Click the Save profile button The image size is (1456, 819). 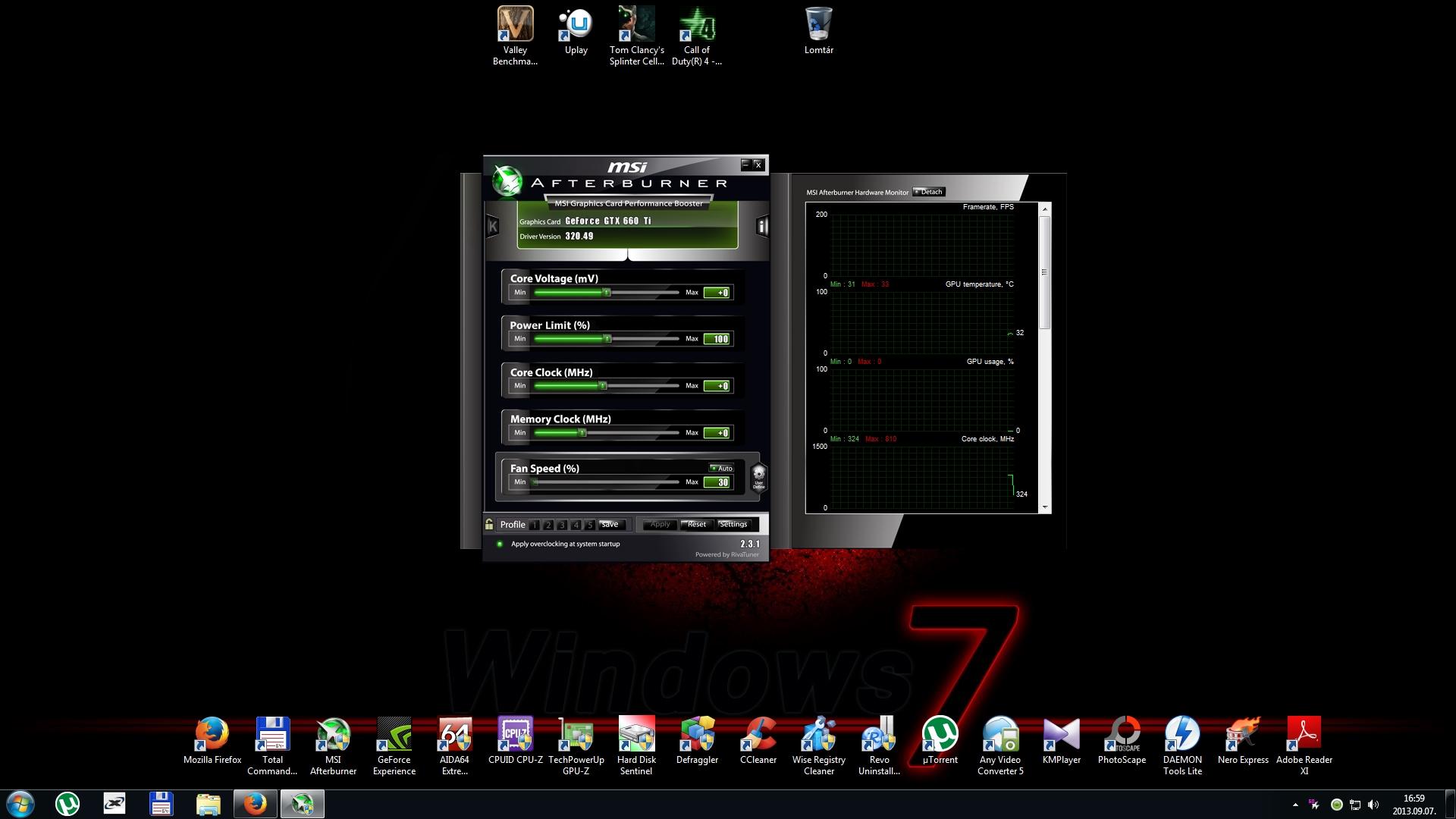610,525
